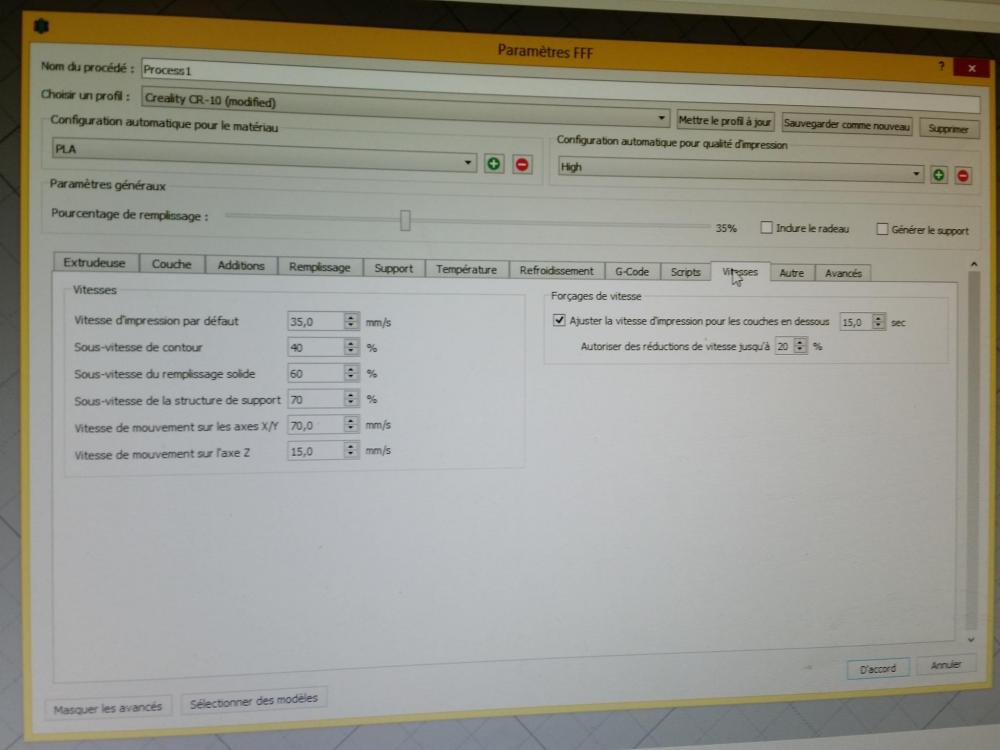Click Masquer les avancés button

(x=108, y=707)
